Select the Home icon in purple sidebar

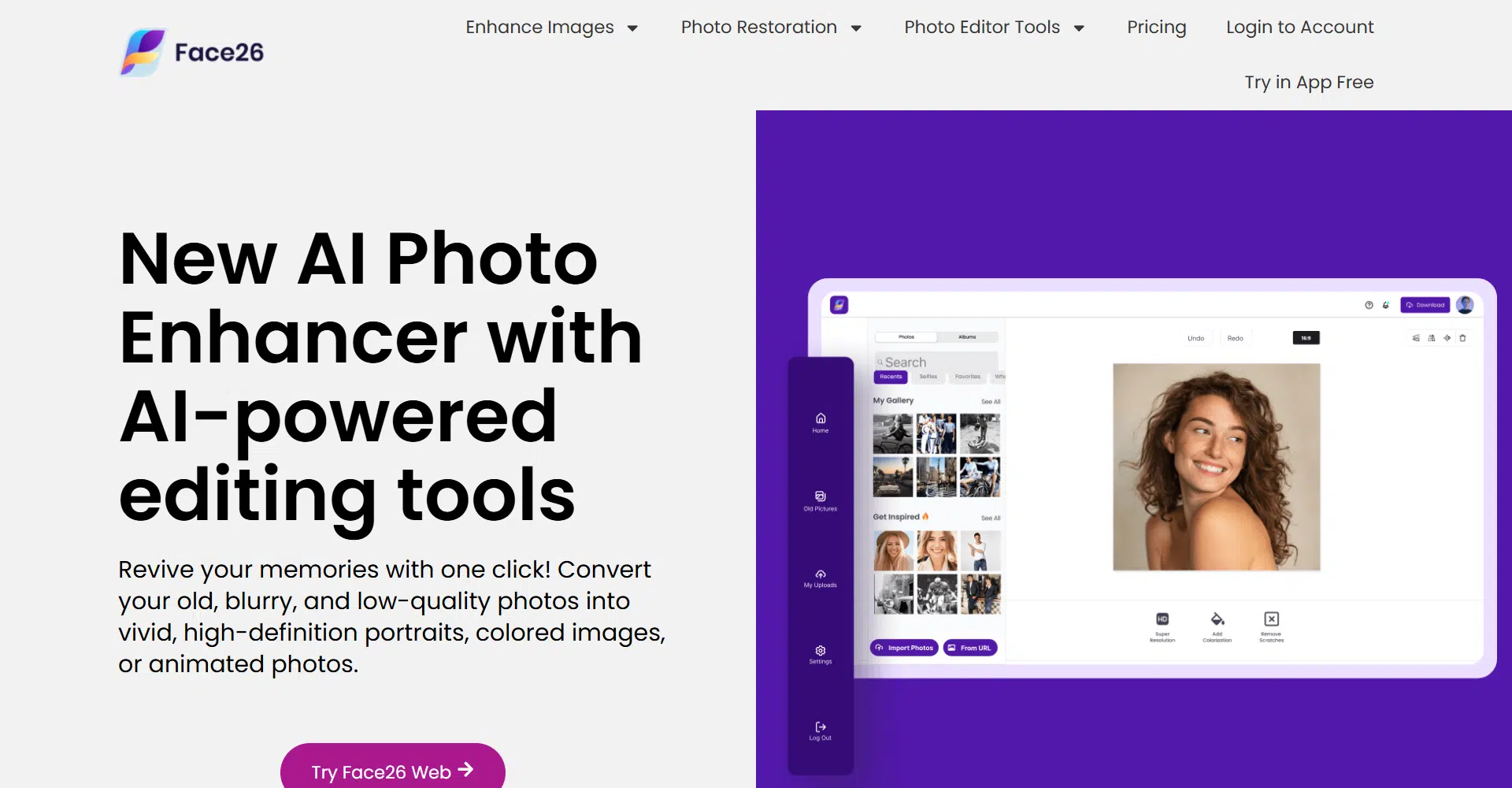821,422
